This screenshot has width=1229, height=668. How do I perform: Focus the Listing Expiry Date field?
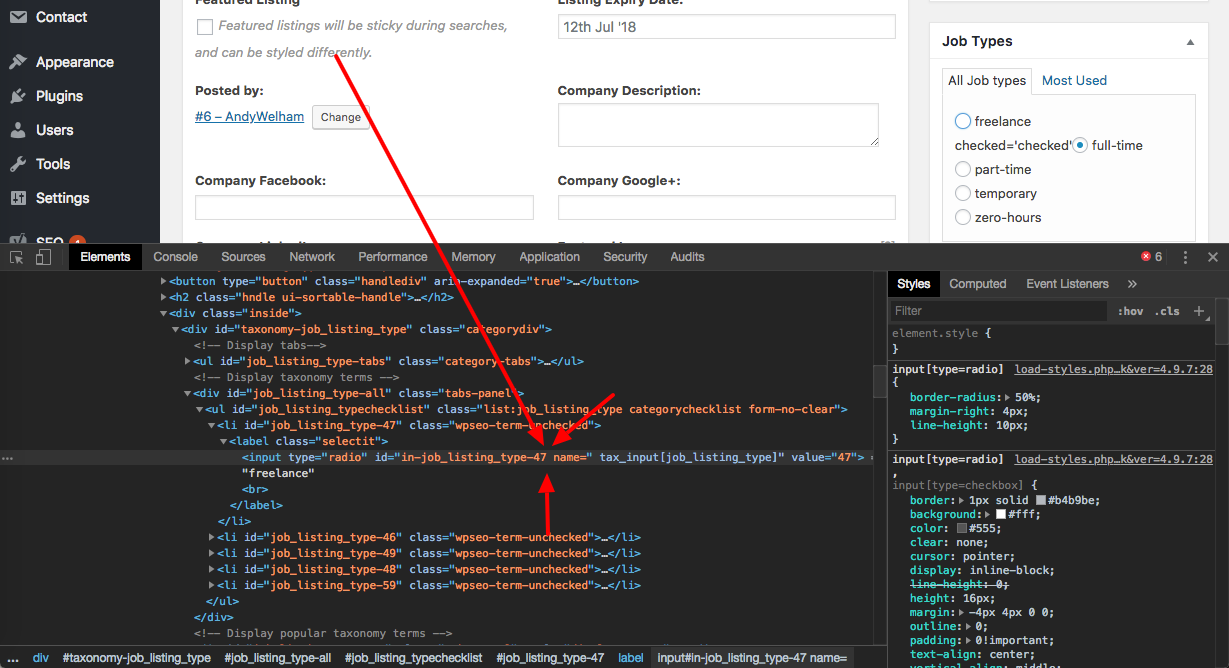726,27
